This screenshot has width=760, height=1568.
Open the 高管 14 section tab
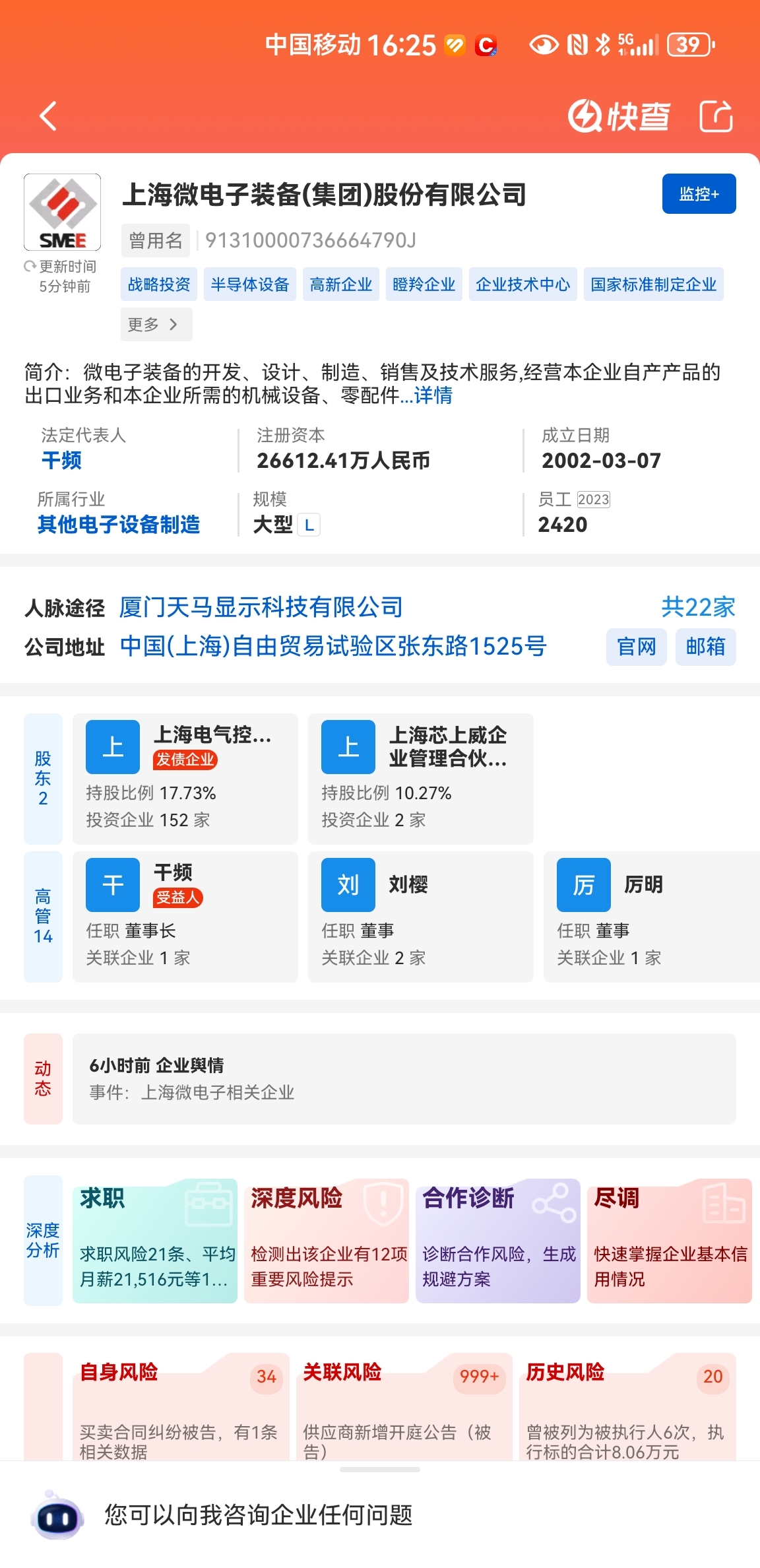tap(43, 917)
